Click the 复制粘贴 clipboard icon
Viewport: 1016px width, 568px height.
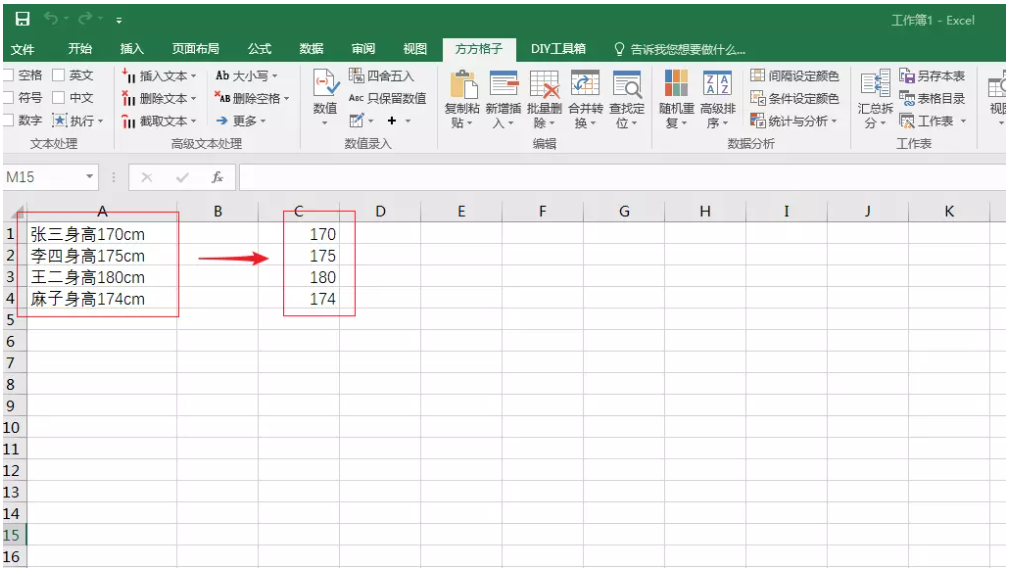click(463, 84)
